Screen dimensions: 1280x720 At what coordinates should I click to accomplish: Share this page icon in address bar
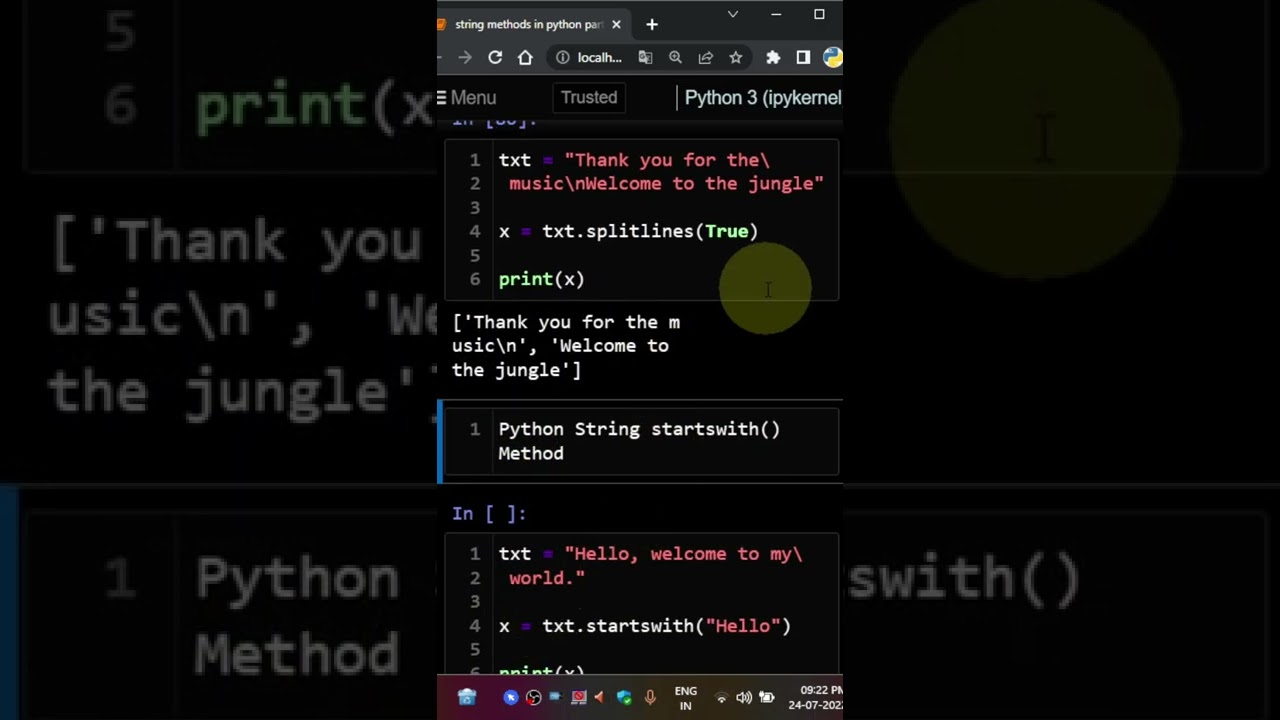point(705,58)
